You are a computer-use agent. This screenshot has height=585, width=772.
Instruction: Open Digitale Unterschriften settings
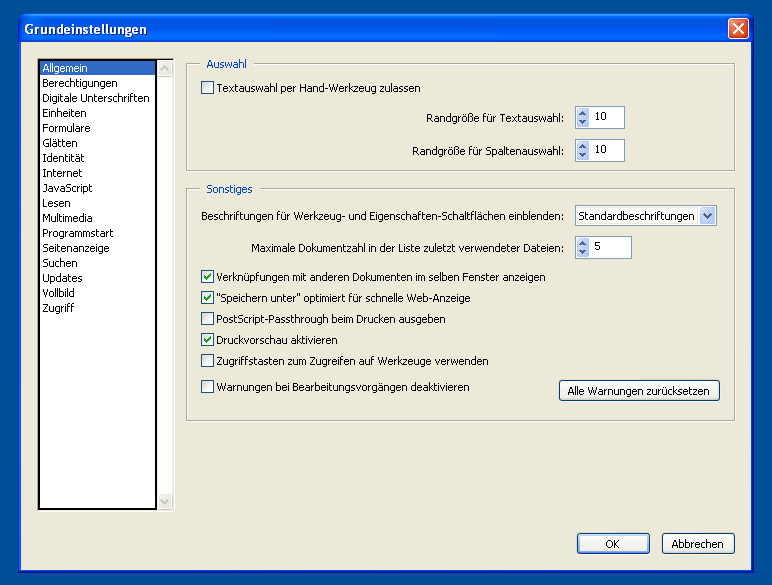click(x=97, y=98)
